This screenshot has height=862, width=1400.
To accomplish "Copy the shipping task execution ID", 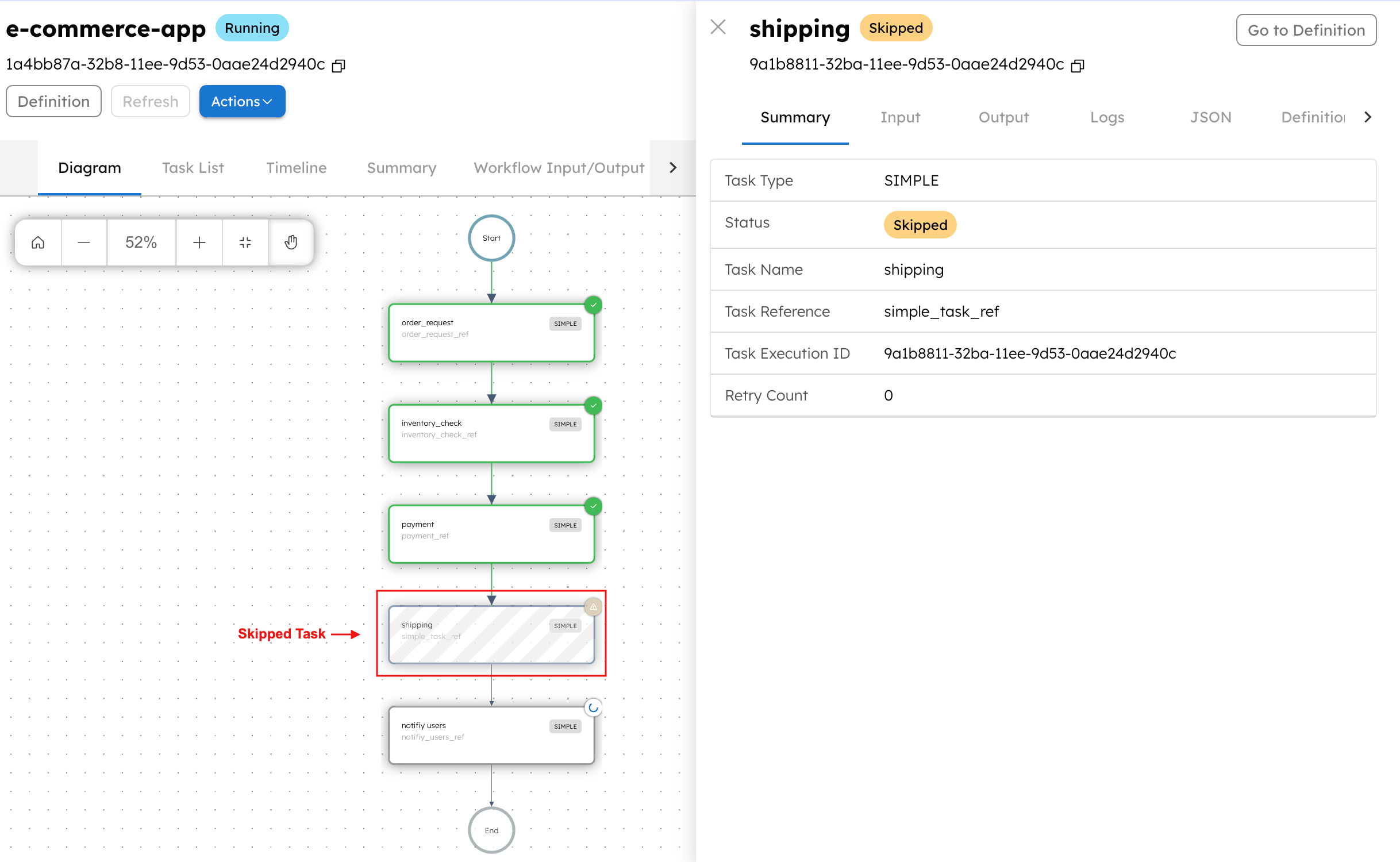I will (x=1078, y=65).
